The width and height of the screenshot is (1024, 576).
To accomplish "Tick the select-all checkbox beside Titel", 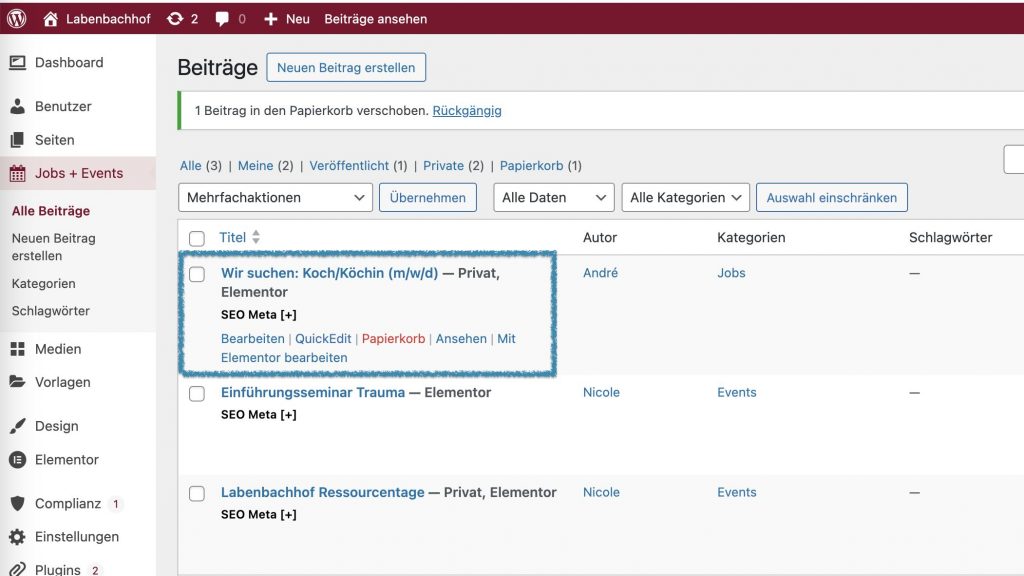I will [197, 238].
